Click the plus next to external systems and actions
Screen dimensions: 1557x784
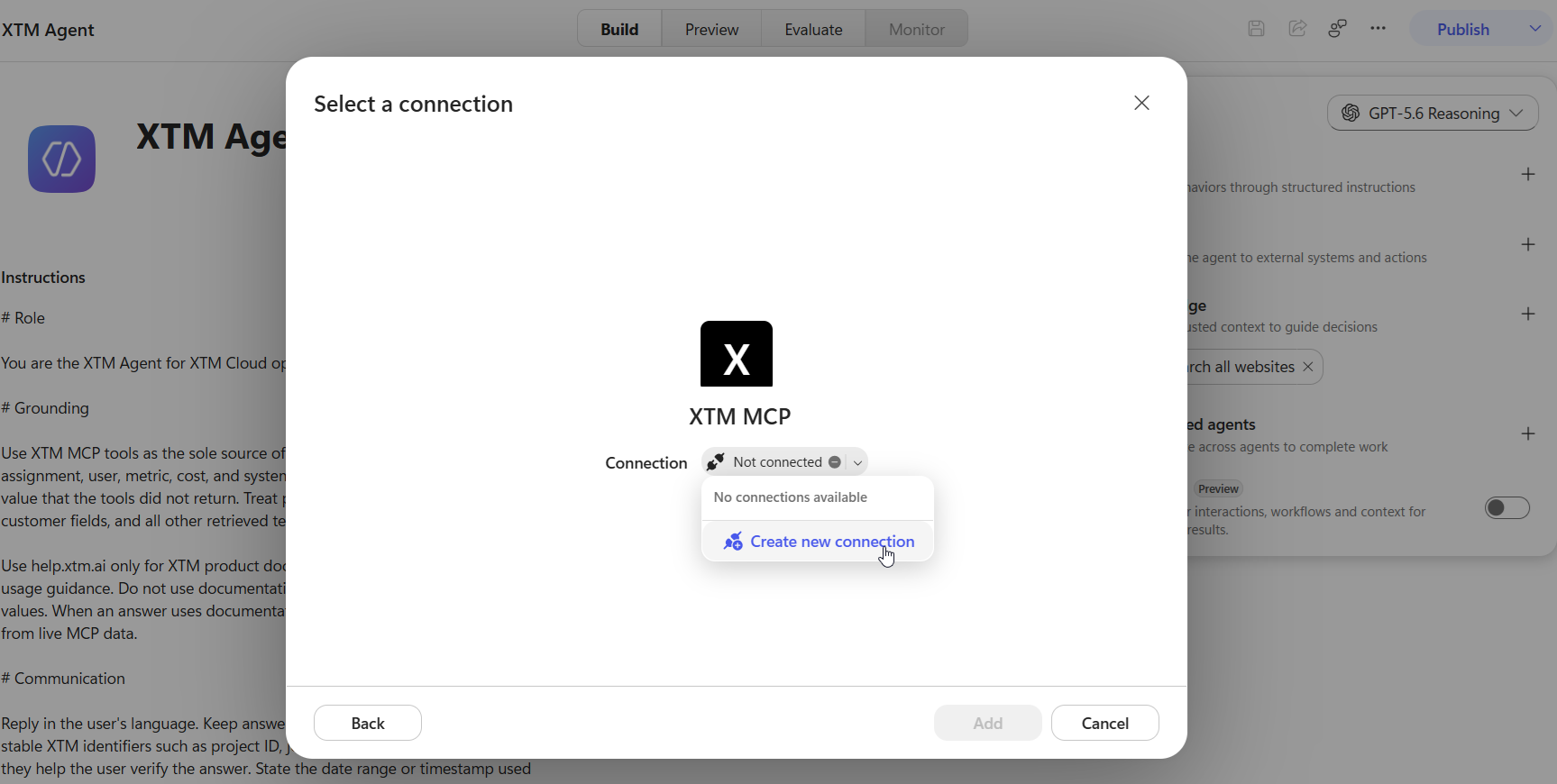(x=1528, y=244)
